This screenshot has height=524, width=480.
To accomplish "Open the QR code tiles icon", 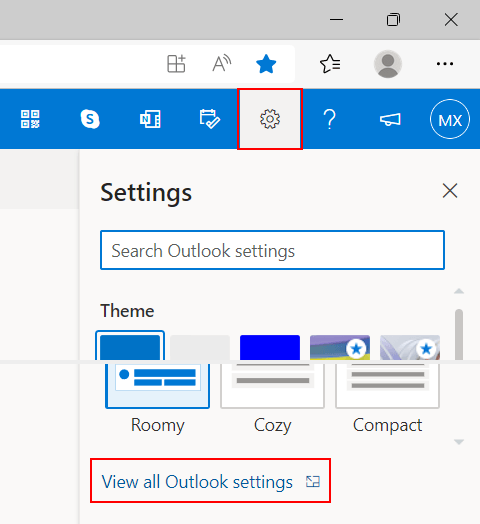I will pos(30,119).
